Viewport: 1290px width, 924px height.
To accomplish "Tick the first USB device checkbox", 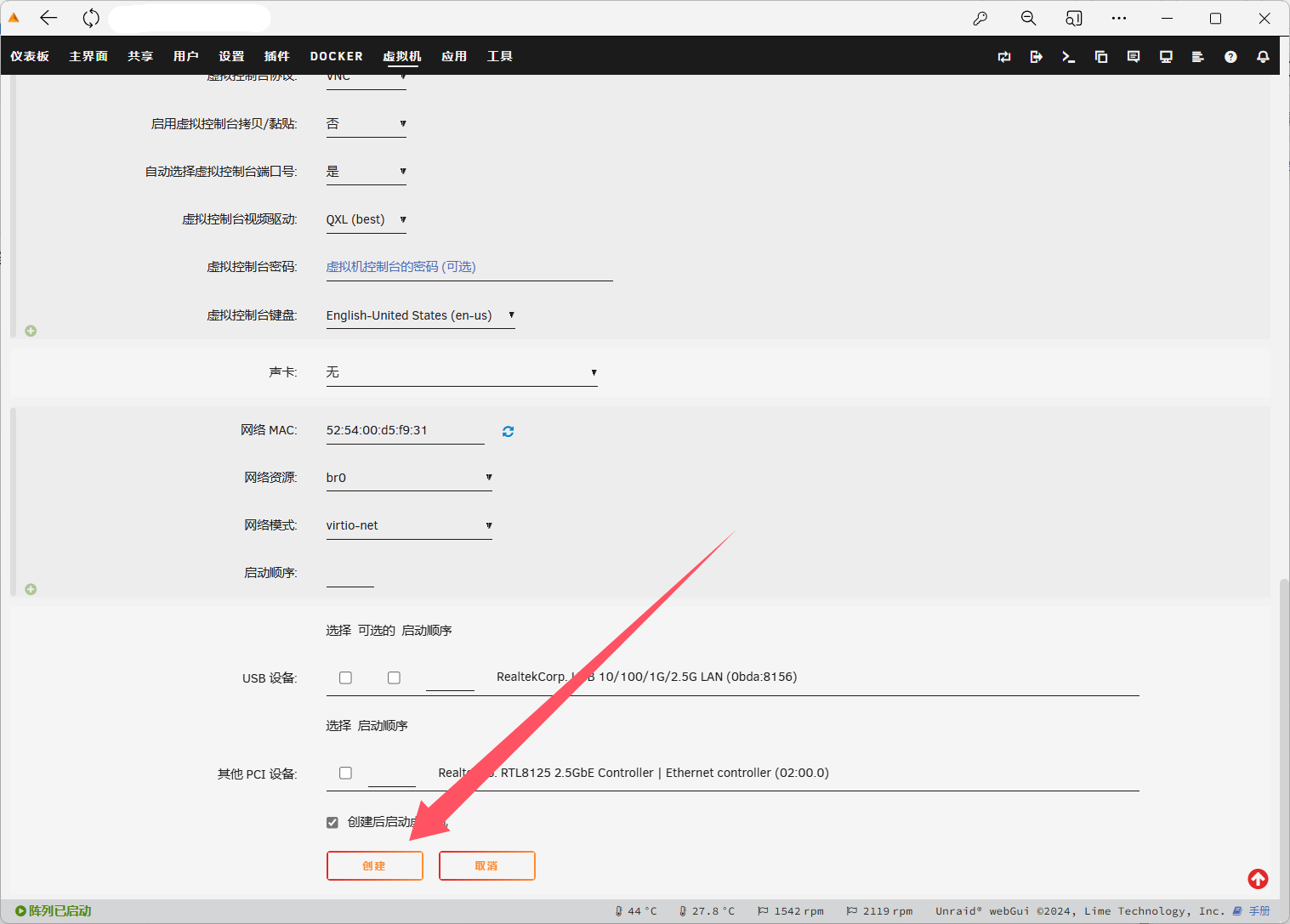I will pos(345,677).
